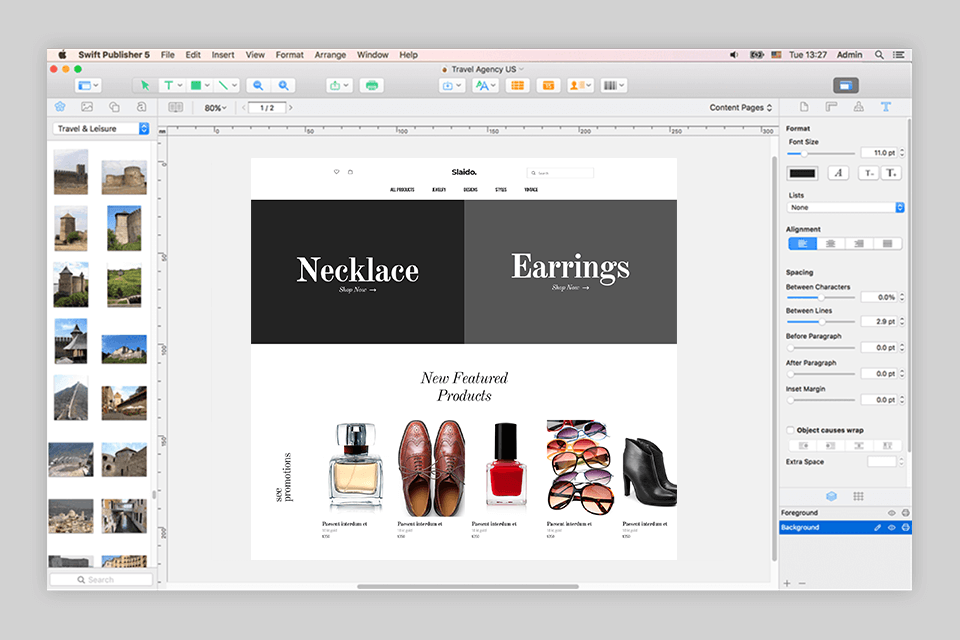
Task: Select the green Text tool
Action: (x=168, y=86)
